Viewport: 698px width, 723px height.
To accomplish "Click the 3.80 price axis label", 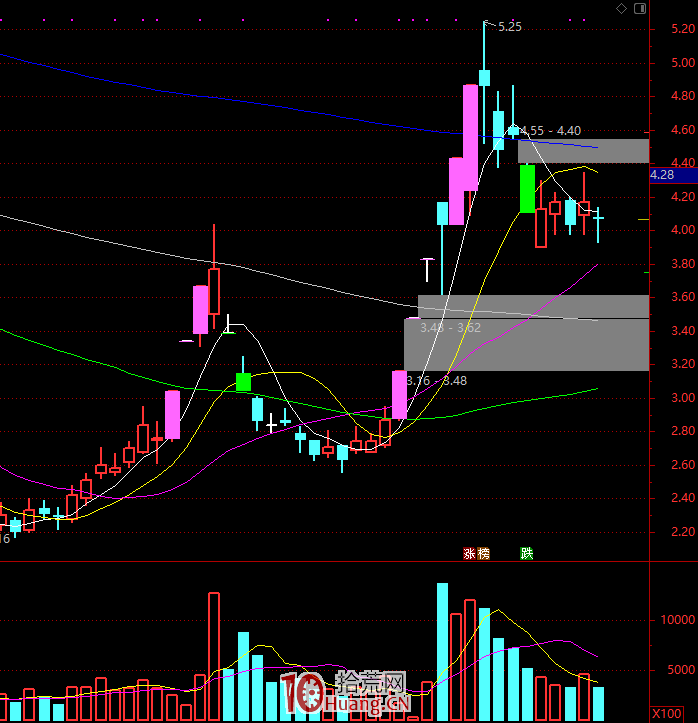I will tap(683, 264).
